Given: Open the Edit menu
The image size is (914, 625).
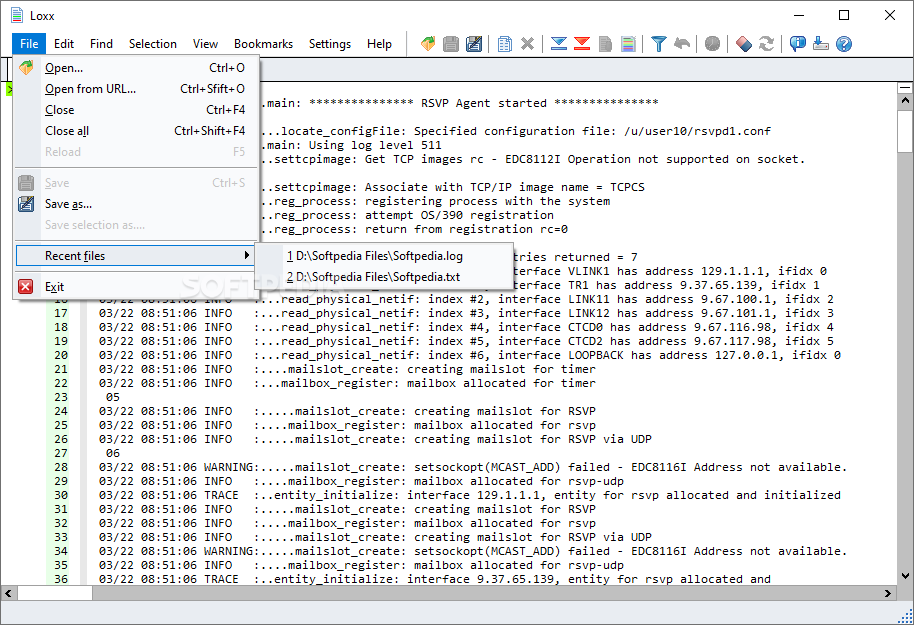Looking at the screenshot, I should [64, 44].
